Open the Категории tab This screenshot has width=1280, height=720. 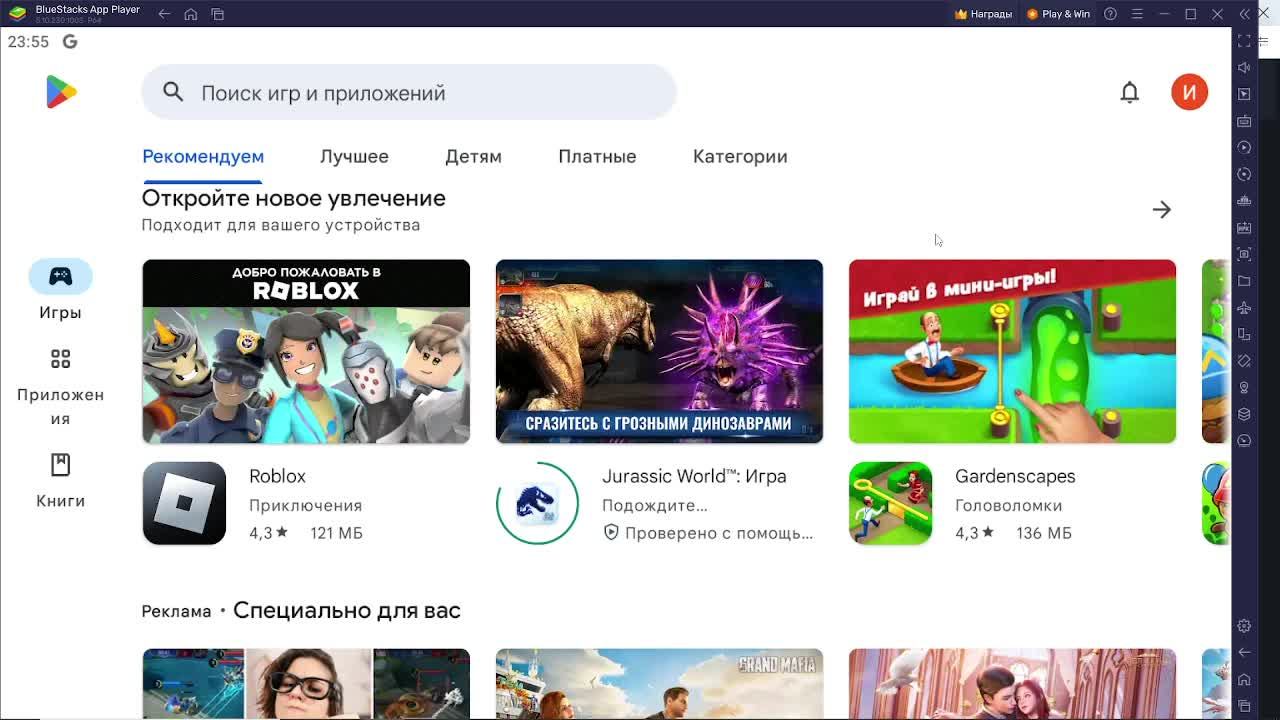(740, 156)
